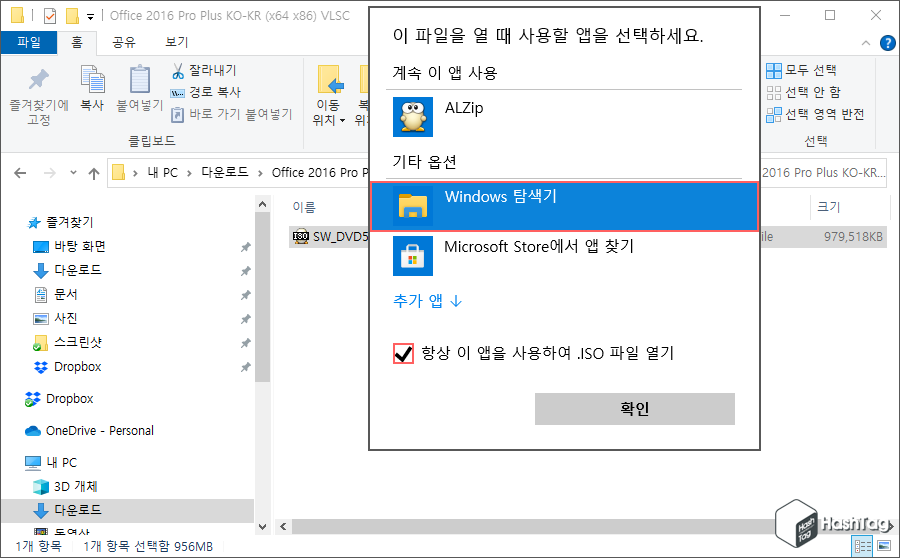Click 붙여넣기 clipboard icon in ribbon
The height and width of the screenshot is (558, 900).
139,79
